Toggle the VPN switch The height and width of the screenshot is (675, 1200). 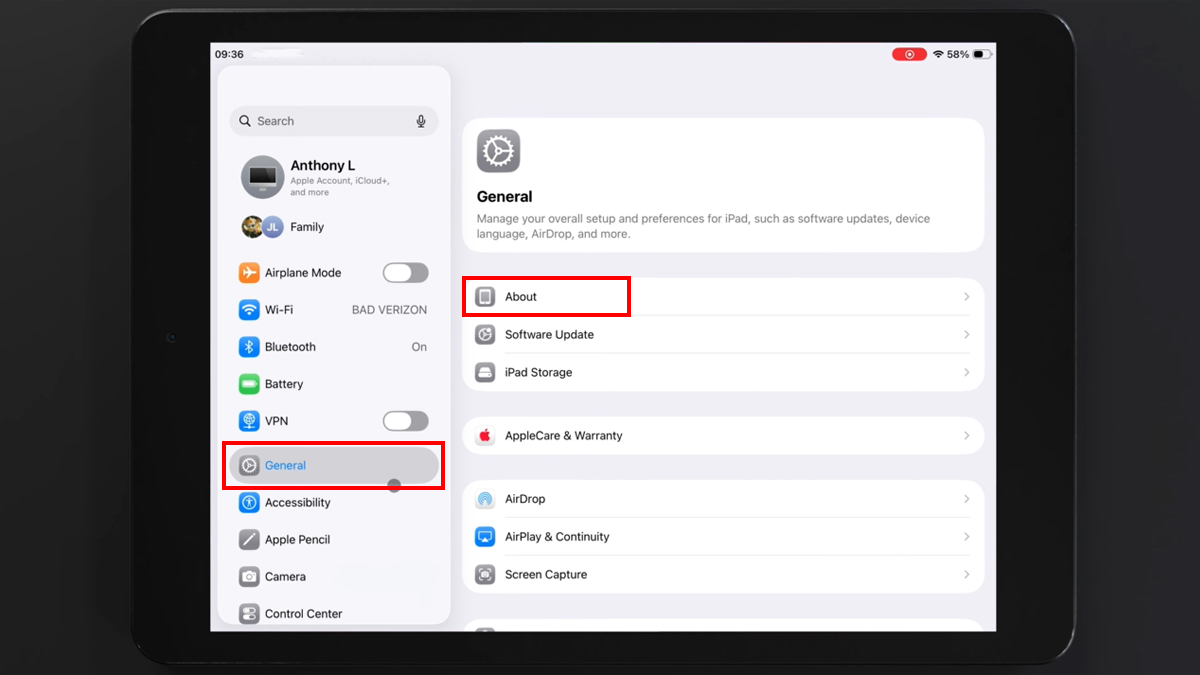pos(406,421)
